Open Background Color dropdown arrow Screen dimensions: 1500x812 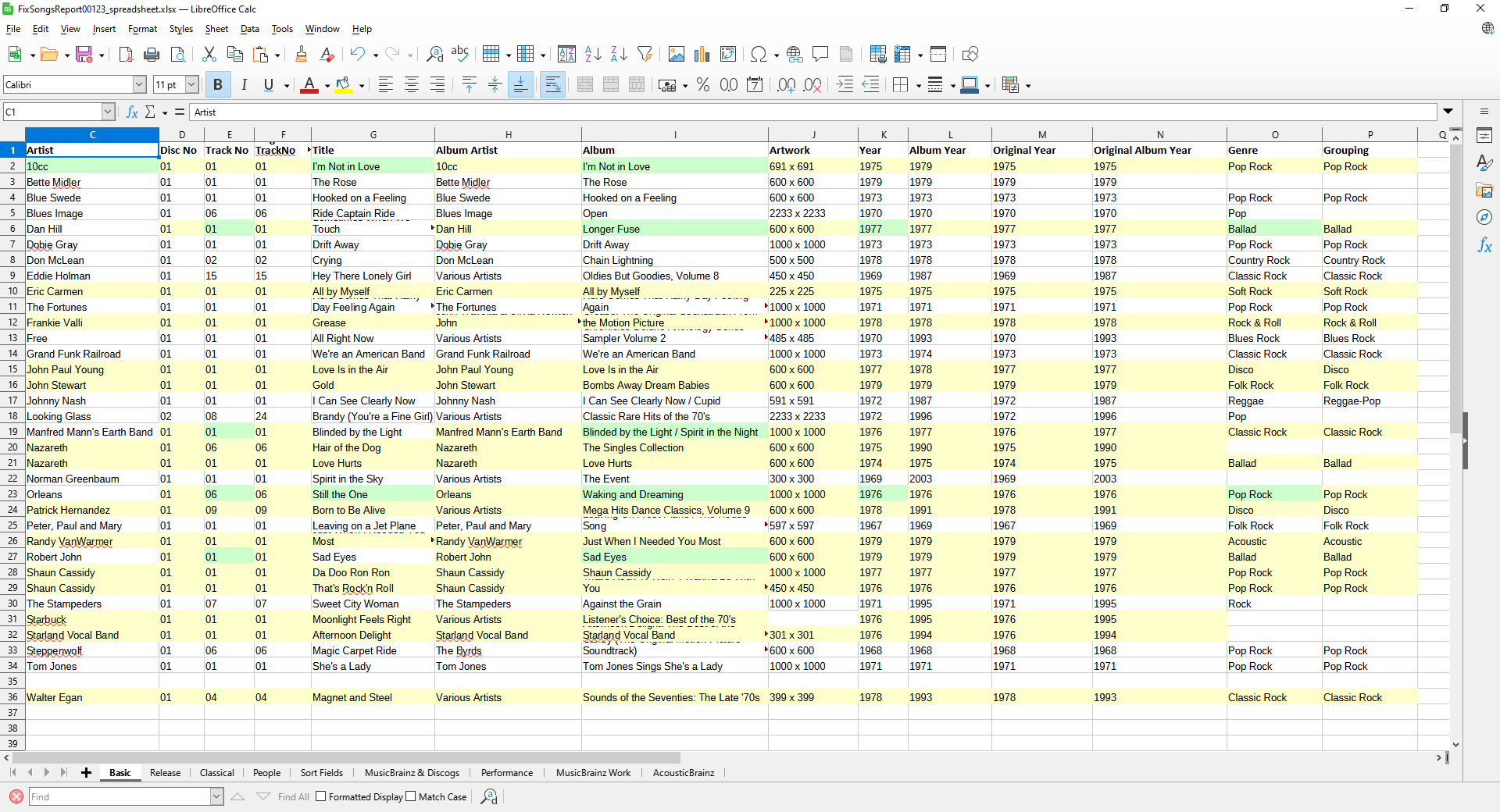pyautogui.click(x=362, y=86)
